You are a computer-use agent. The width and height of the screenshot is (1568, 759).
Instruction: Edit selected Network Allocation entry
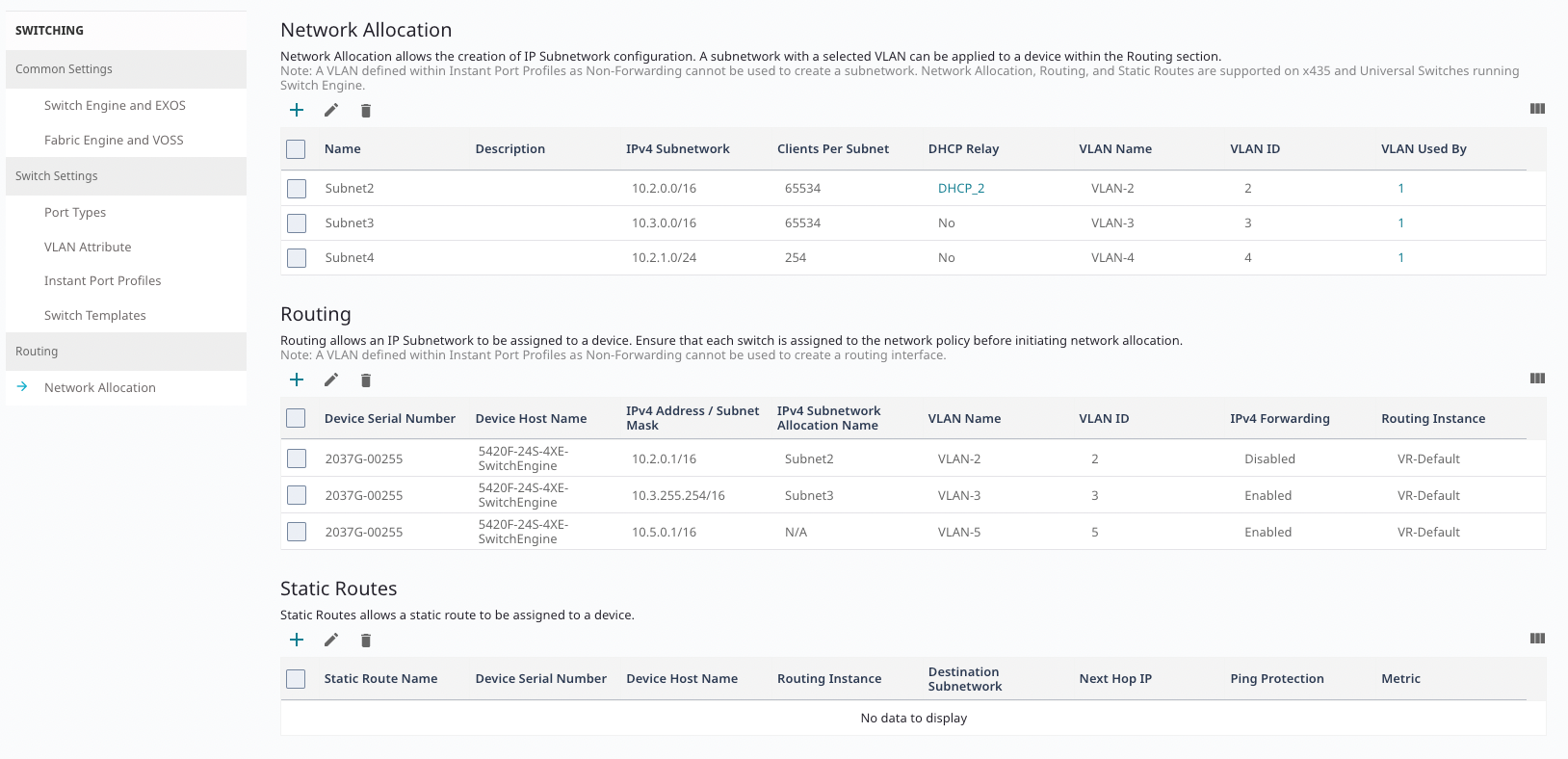[x=331, y=110]
